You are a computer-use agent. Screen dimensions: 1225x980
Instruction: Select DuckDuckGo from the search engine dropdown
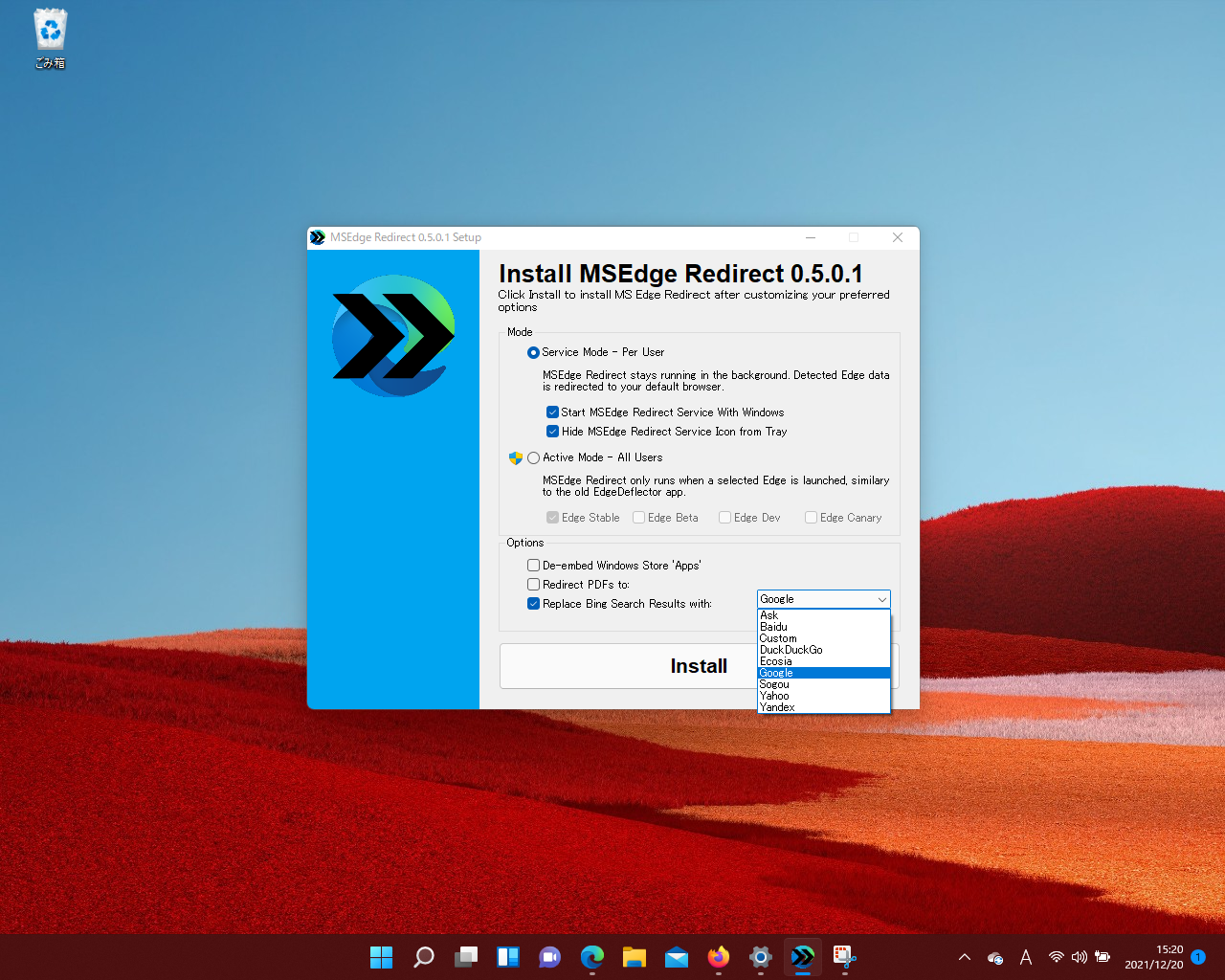pos(791,649)
